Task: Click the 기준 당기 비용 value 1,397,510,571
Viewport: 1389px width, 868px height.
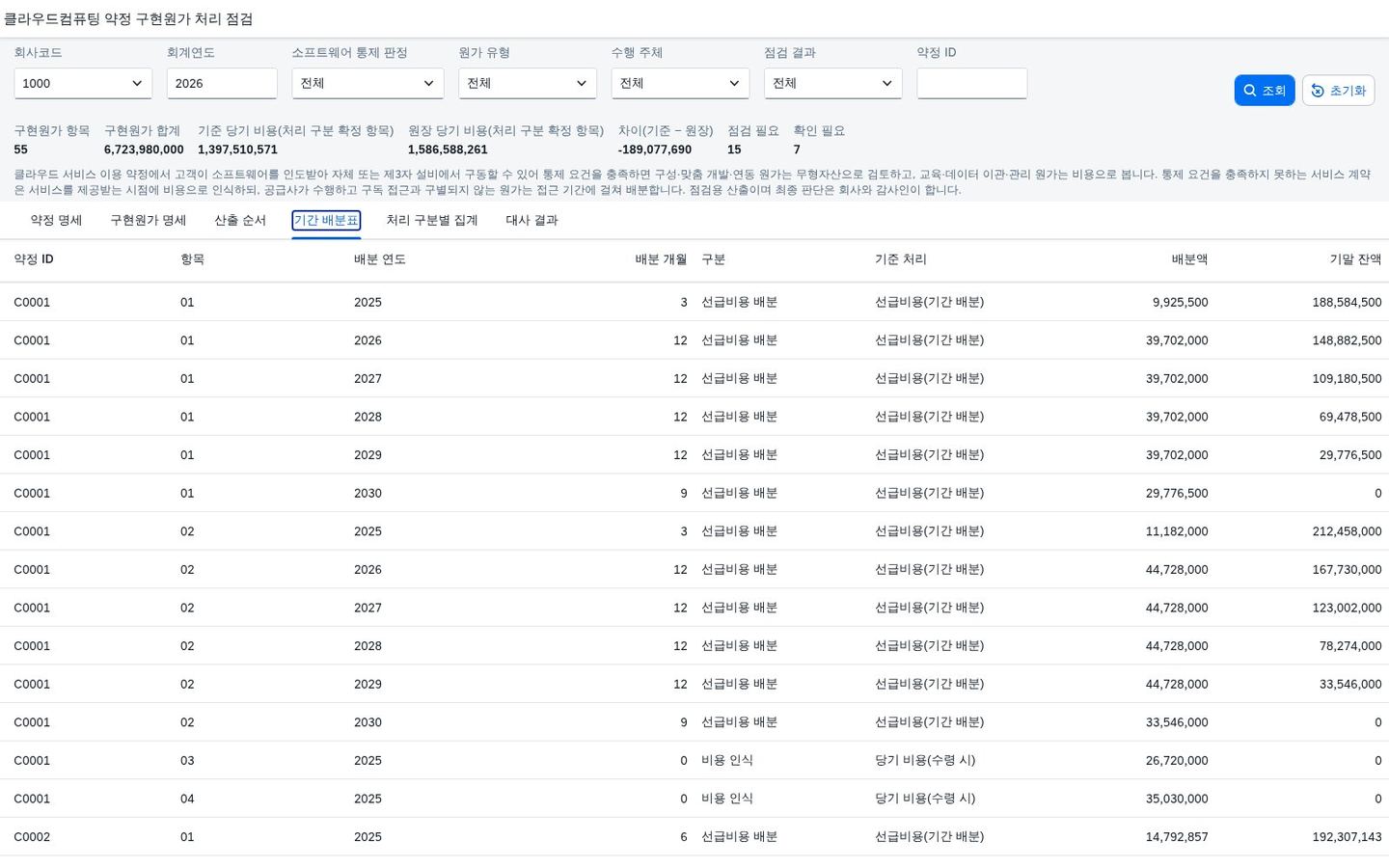Action: pos(237,149)
